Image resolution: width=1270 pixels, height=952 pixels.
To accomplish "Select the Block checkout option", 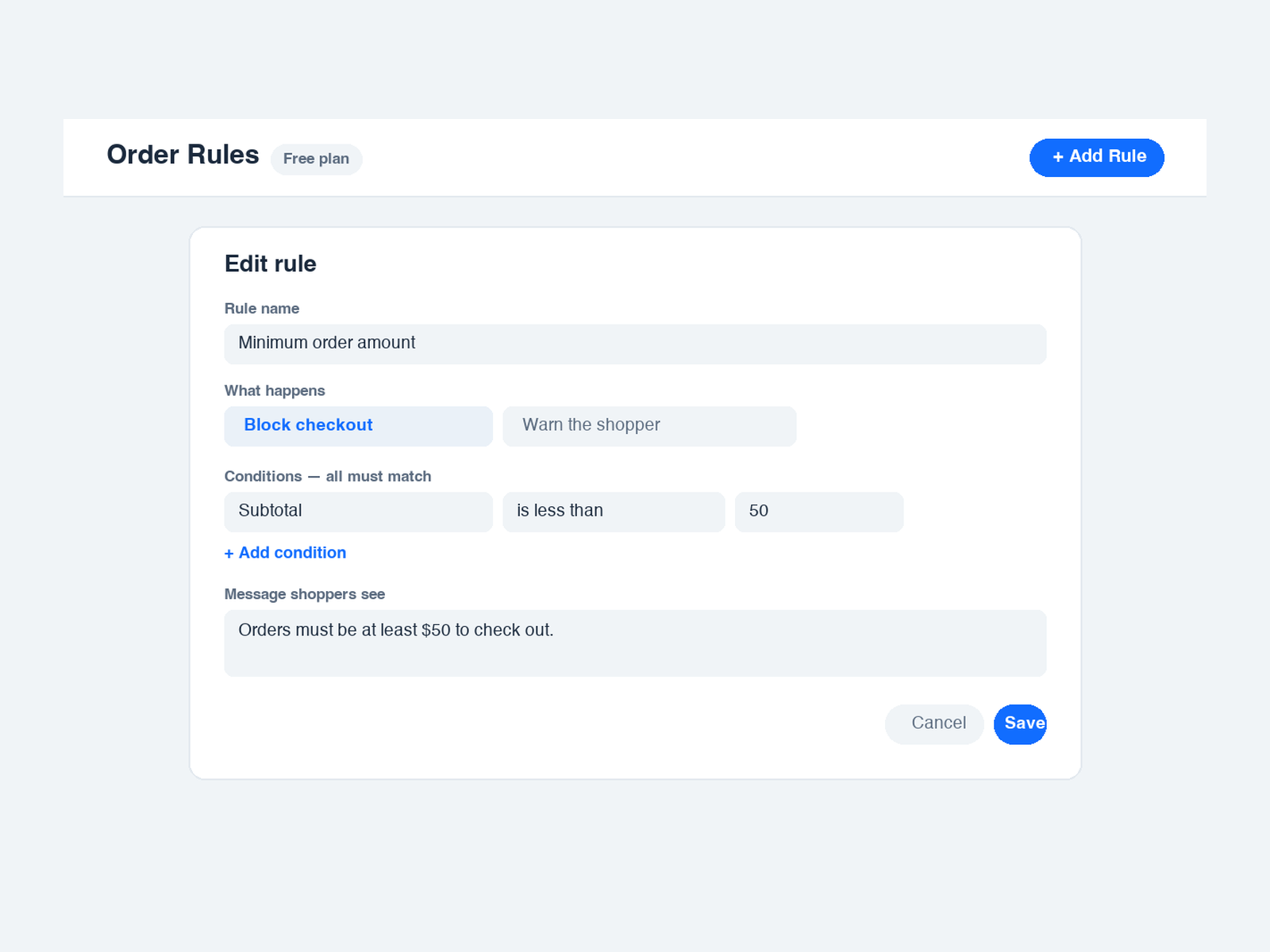I will click(x=358, y=426).
